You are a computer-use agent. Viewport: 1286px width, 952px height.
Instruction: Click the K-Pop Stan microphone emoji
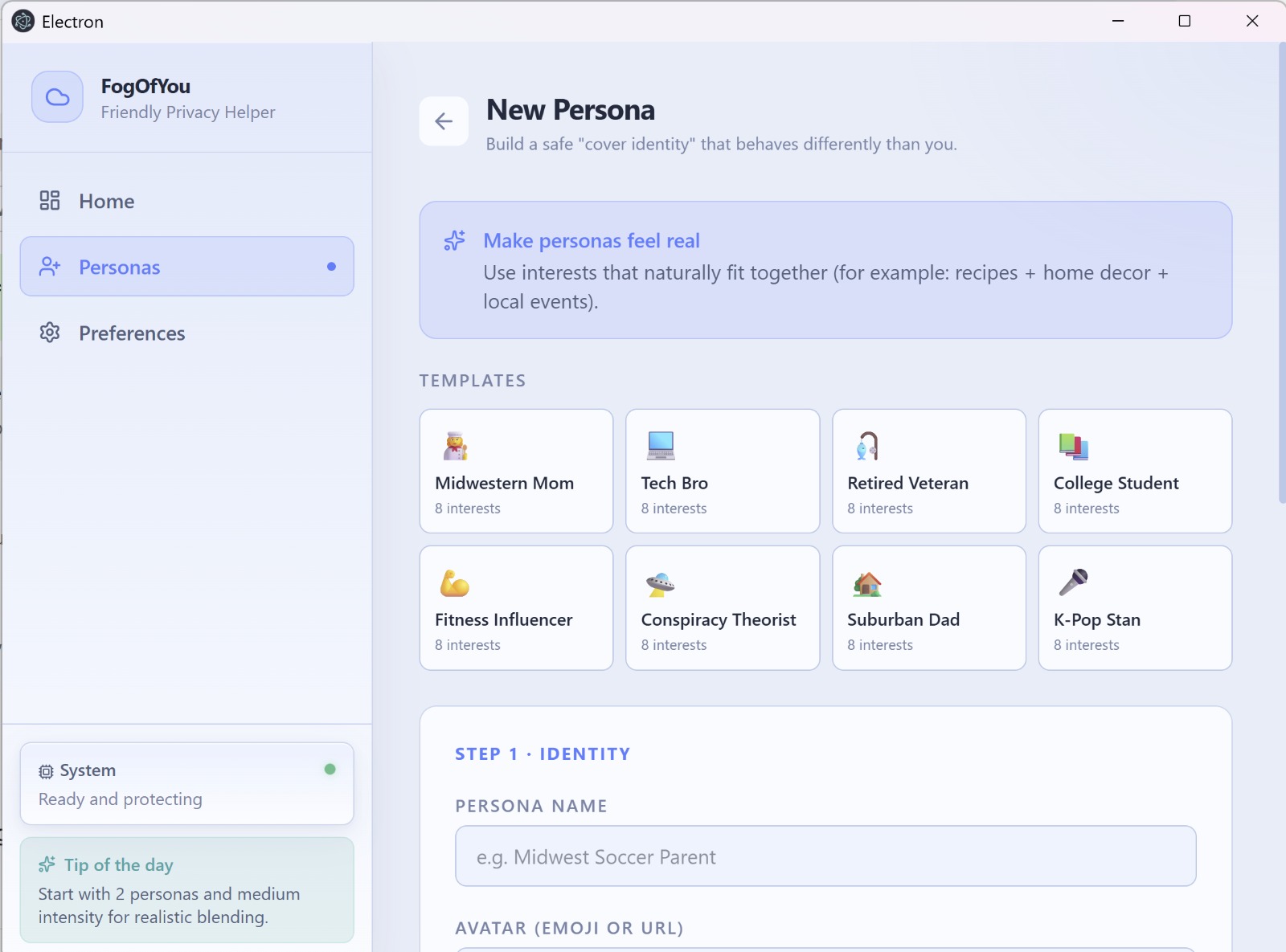1073,582
